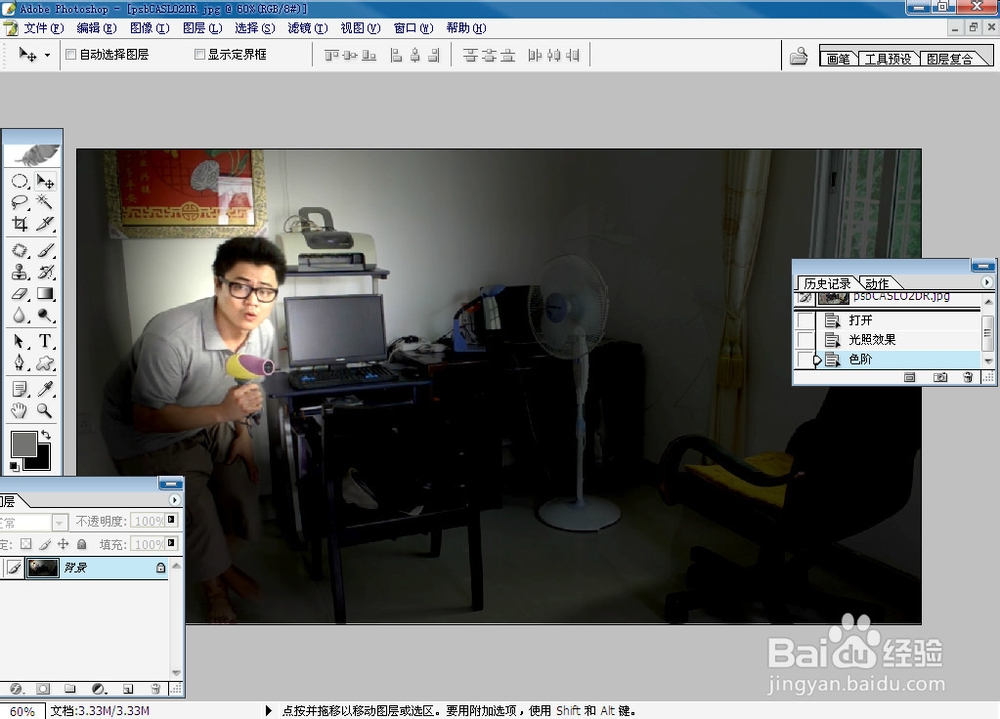Image resolution: width=1000 pixels, height=719 pixels.
Task: Select the Move tool in the toolbox
Action: [x=46, y=181]
